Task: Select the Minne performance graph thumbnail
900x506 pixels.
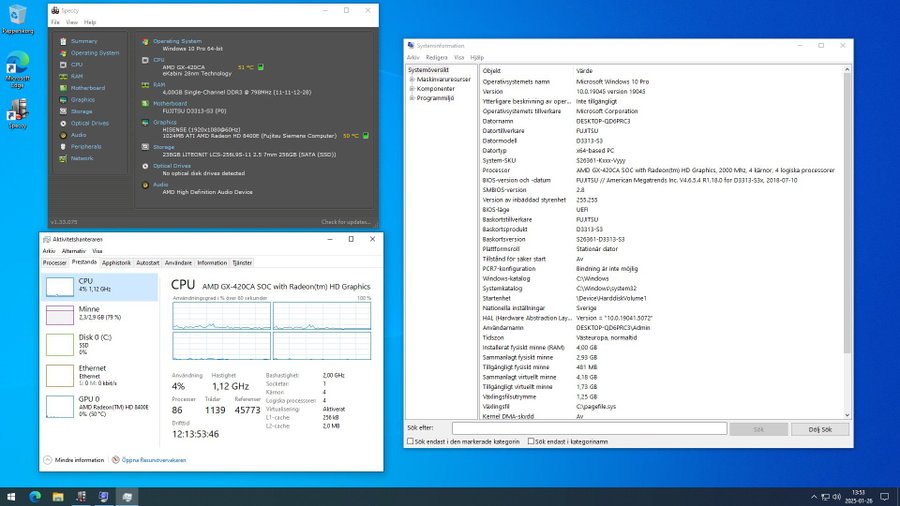Action: (x=60, y=315)
